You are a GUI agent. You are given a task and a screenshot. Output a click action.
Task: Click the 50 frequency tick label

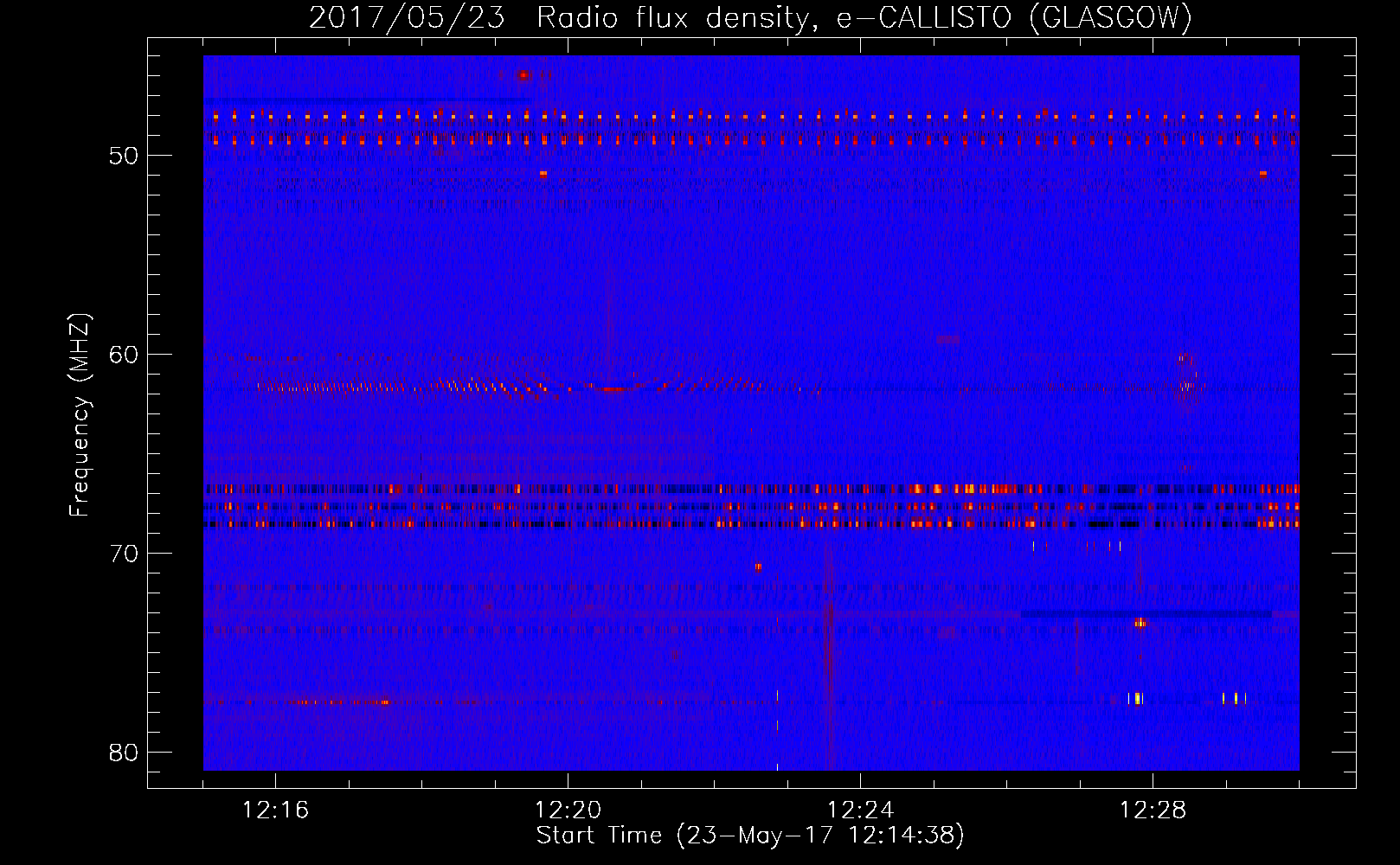[x=124, y=156]
